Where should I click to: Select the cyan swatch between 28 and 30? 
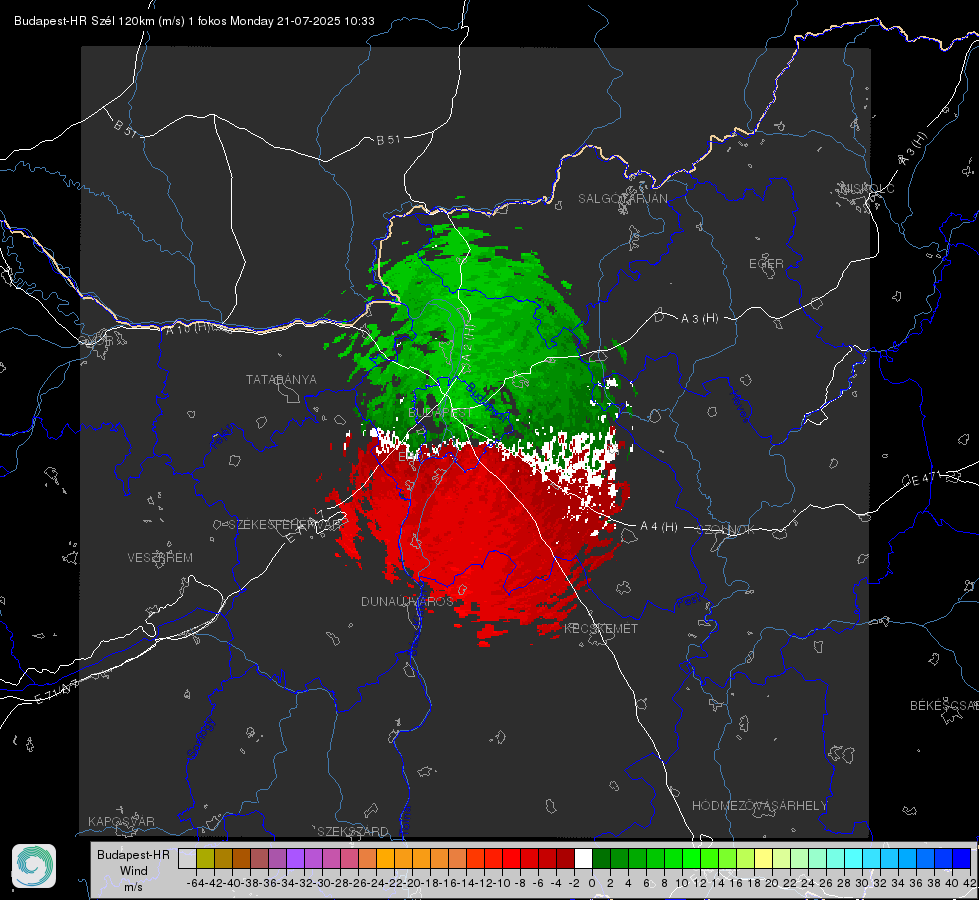click(854, 859)
